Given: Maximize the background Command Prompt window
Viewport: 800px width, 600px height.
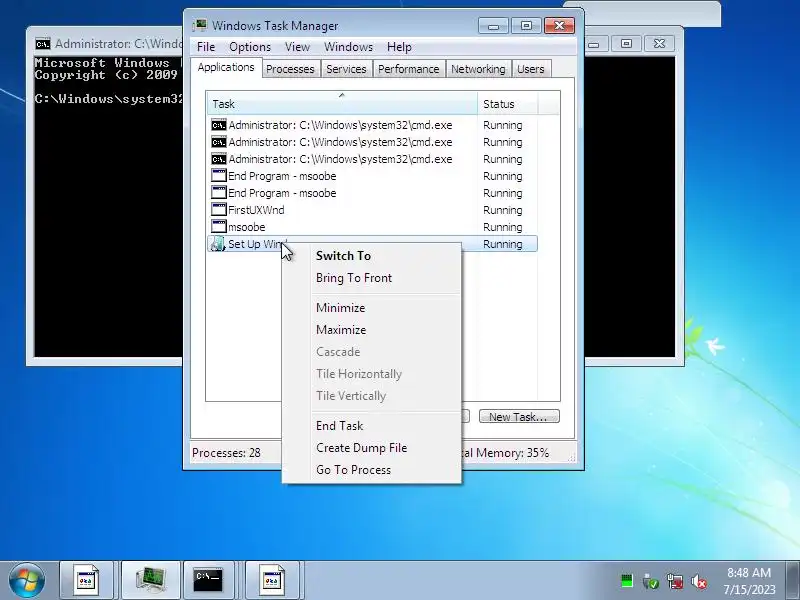Looking at the screenshot, I should point(627,43).
